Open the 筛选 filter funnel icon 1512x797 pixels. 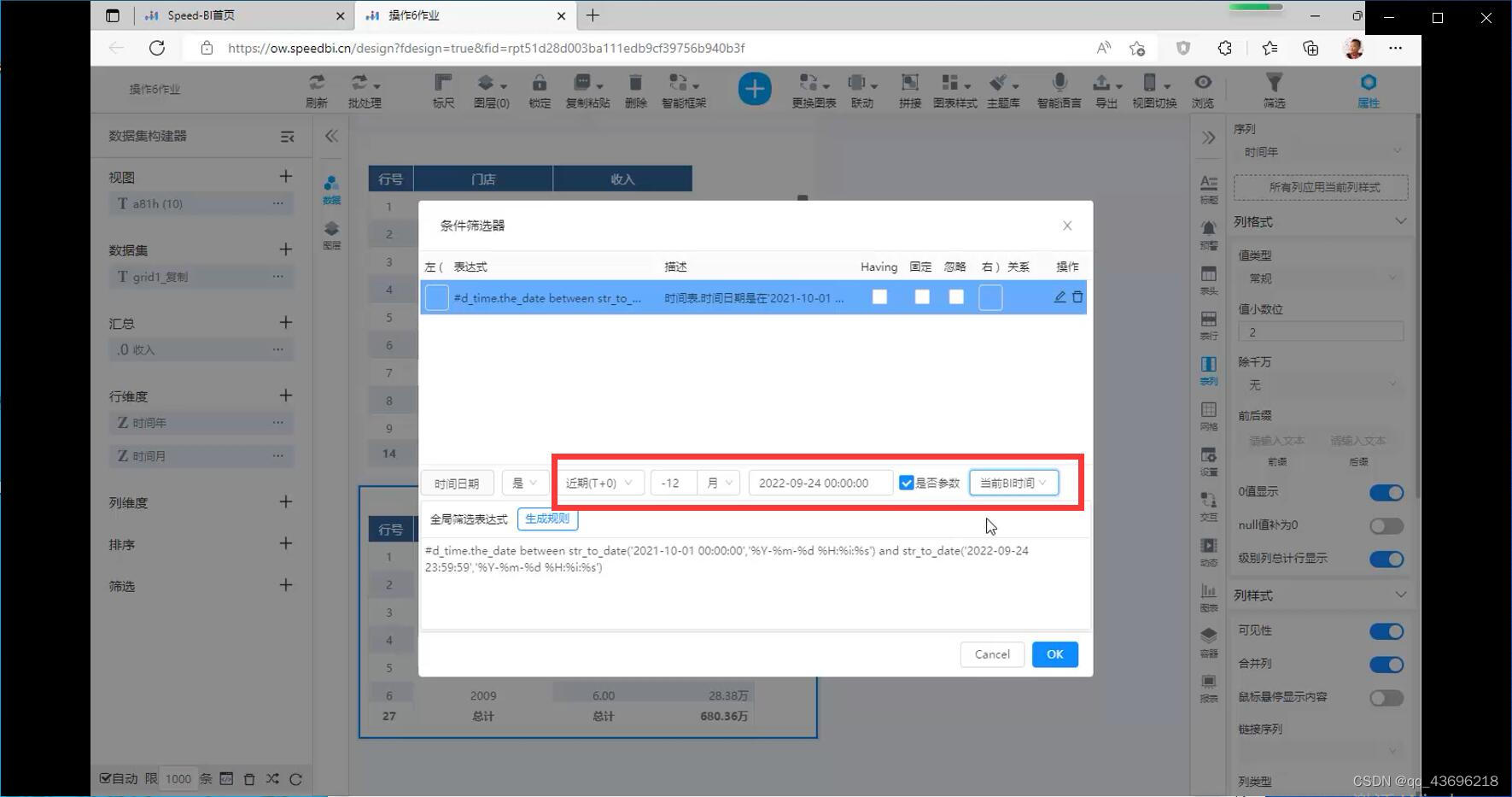pyautogui.click(x=1274, y=90)
